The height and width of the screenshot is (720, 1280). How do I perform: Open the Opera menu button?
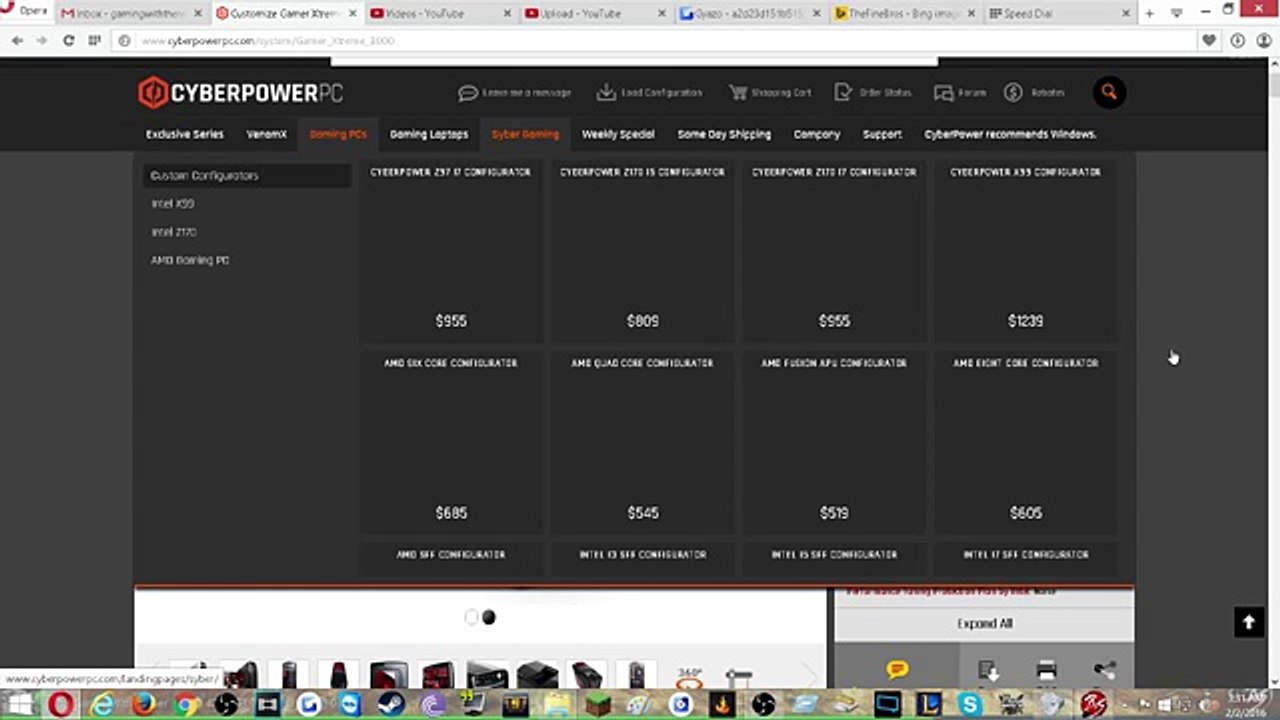26,11
